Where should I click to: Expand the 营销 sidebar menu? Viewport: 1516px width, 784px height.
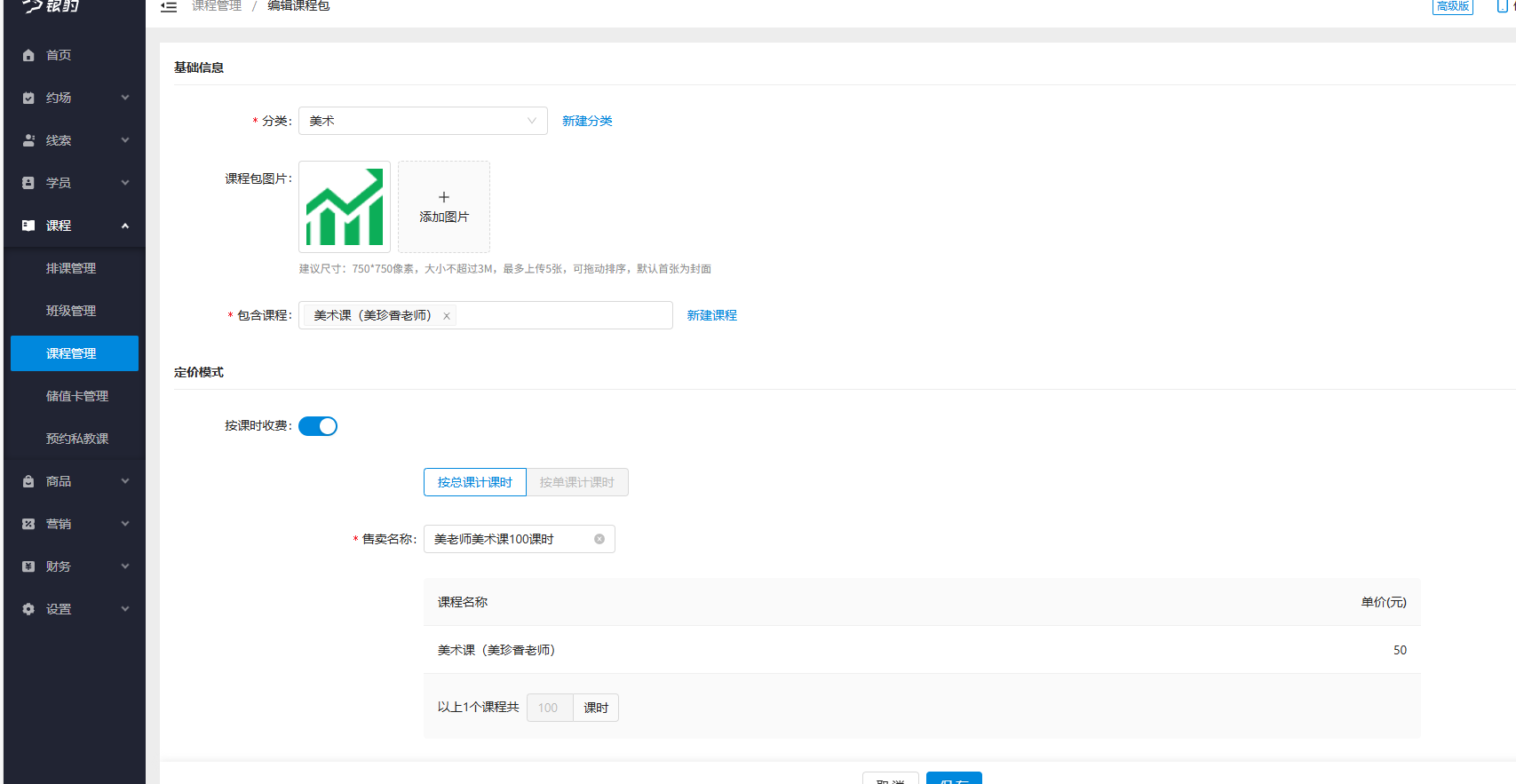[125, 524]
